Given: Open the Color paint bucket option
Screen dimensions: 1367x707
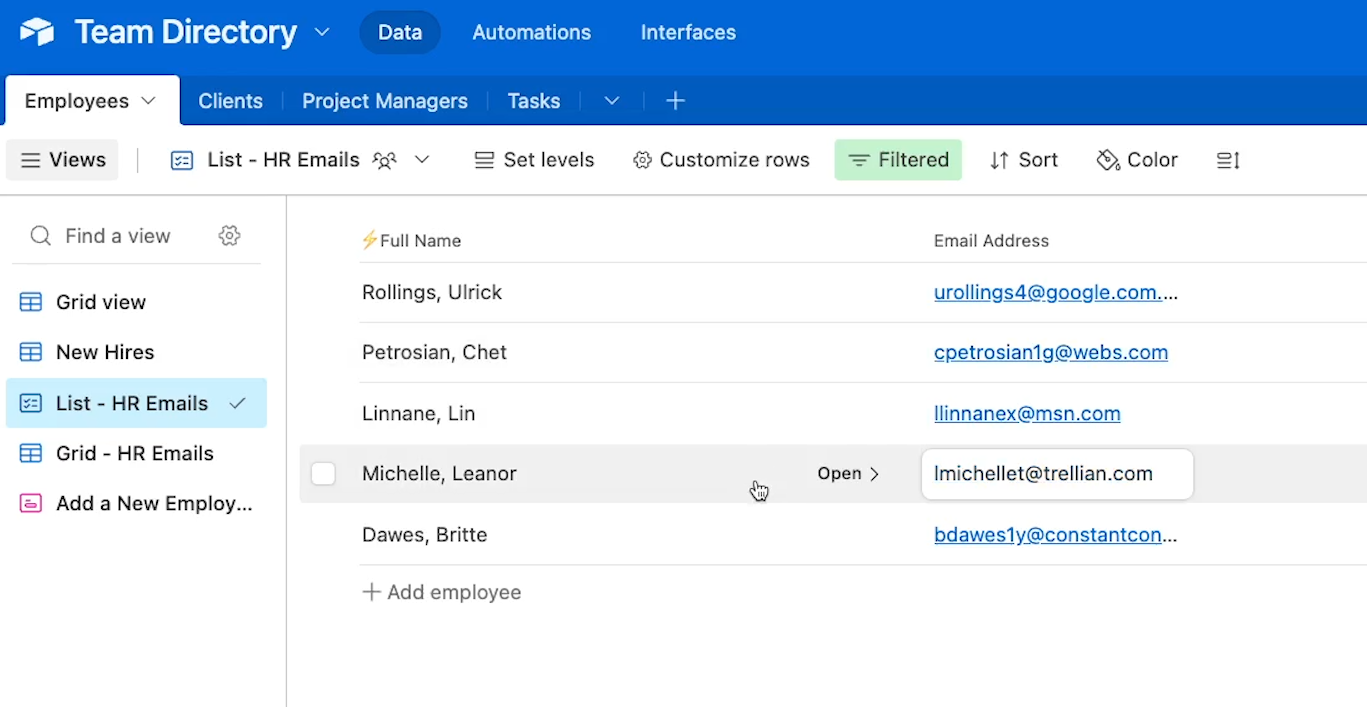Looking at the screenshot, I should 1137,160.
